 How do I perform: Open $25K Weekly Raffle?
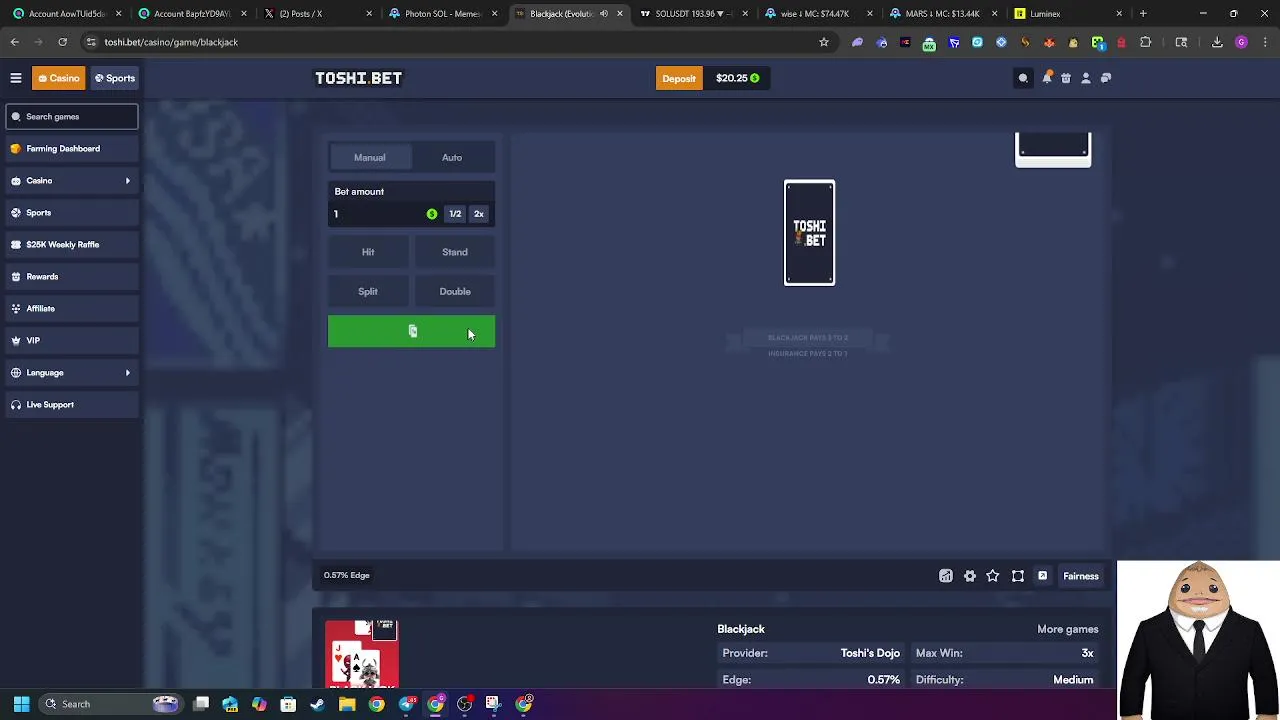pos(70,245)
